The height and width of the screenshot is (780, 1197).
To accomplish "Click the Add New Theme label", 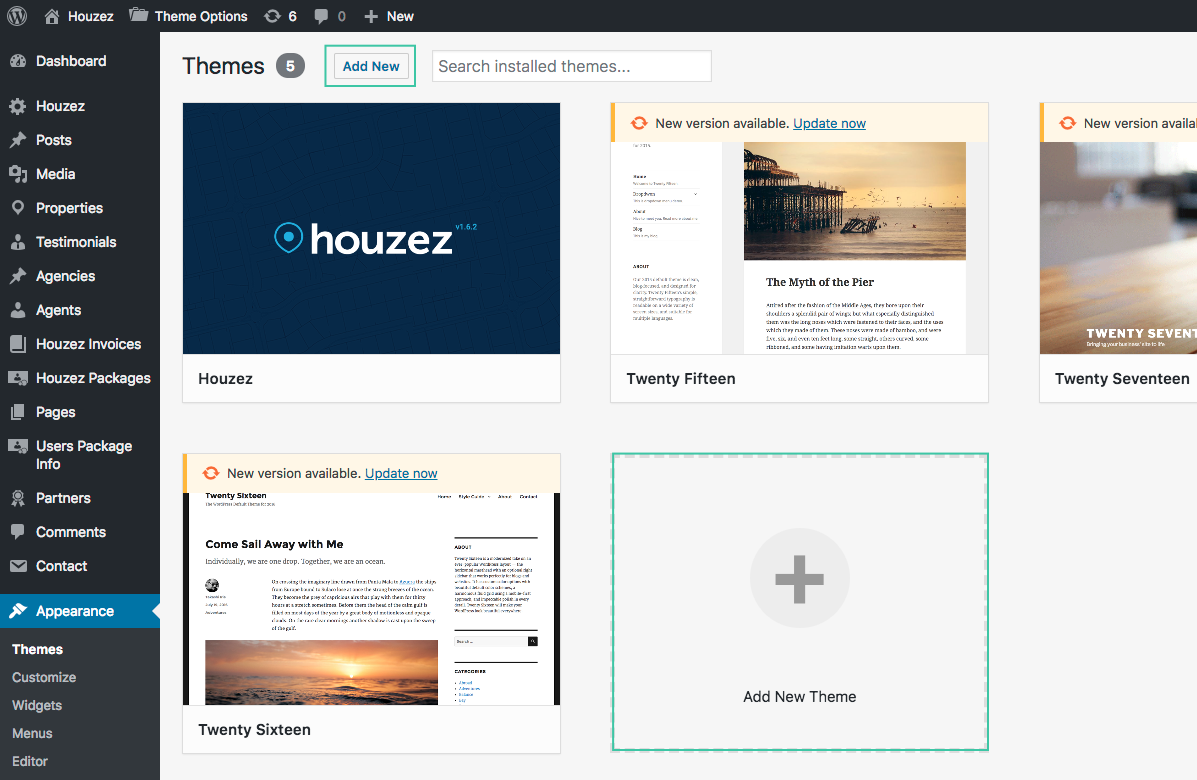I will pos(799,697).
